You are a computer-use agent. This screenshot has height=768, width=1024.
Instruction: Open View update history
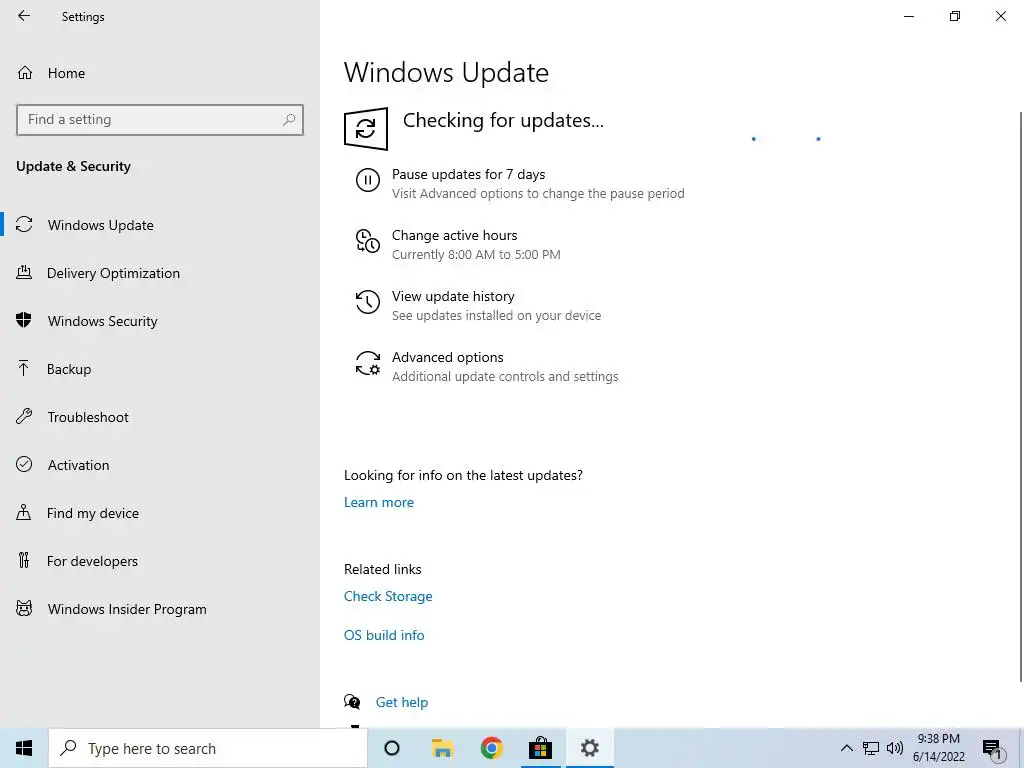click(x=453, y=296)
